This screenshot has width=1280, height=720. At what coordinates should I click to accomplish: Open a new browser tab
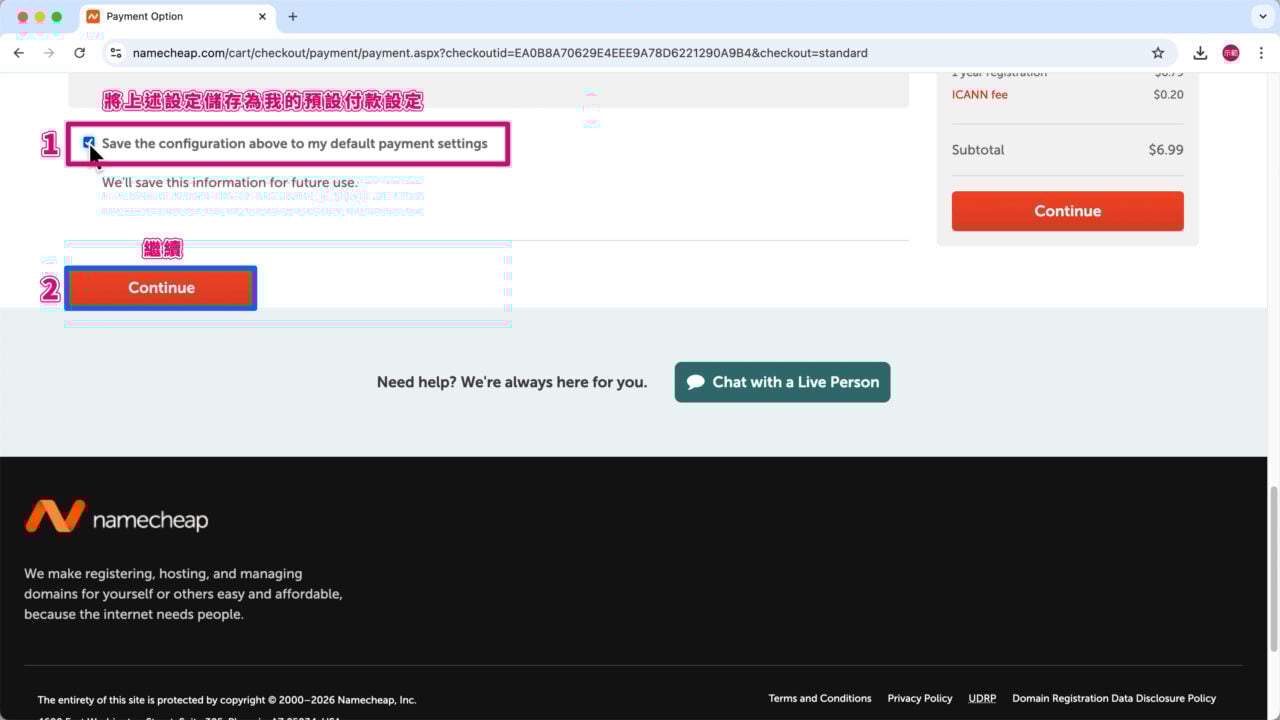pos(293,17)
